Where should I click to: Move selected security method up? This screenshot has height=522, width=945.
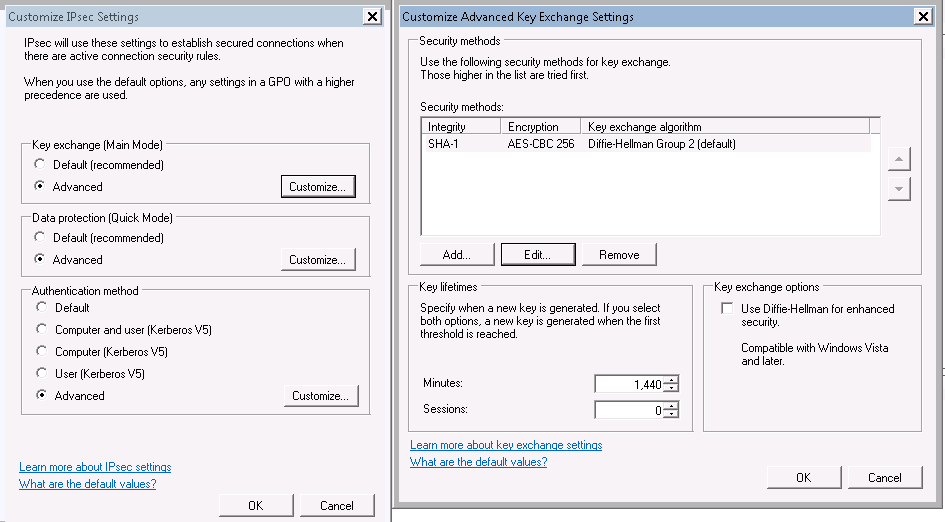coord(899,159)
